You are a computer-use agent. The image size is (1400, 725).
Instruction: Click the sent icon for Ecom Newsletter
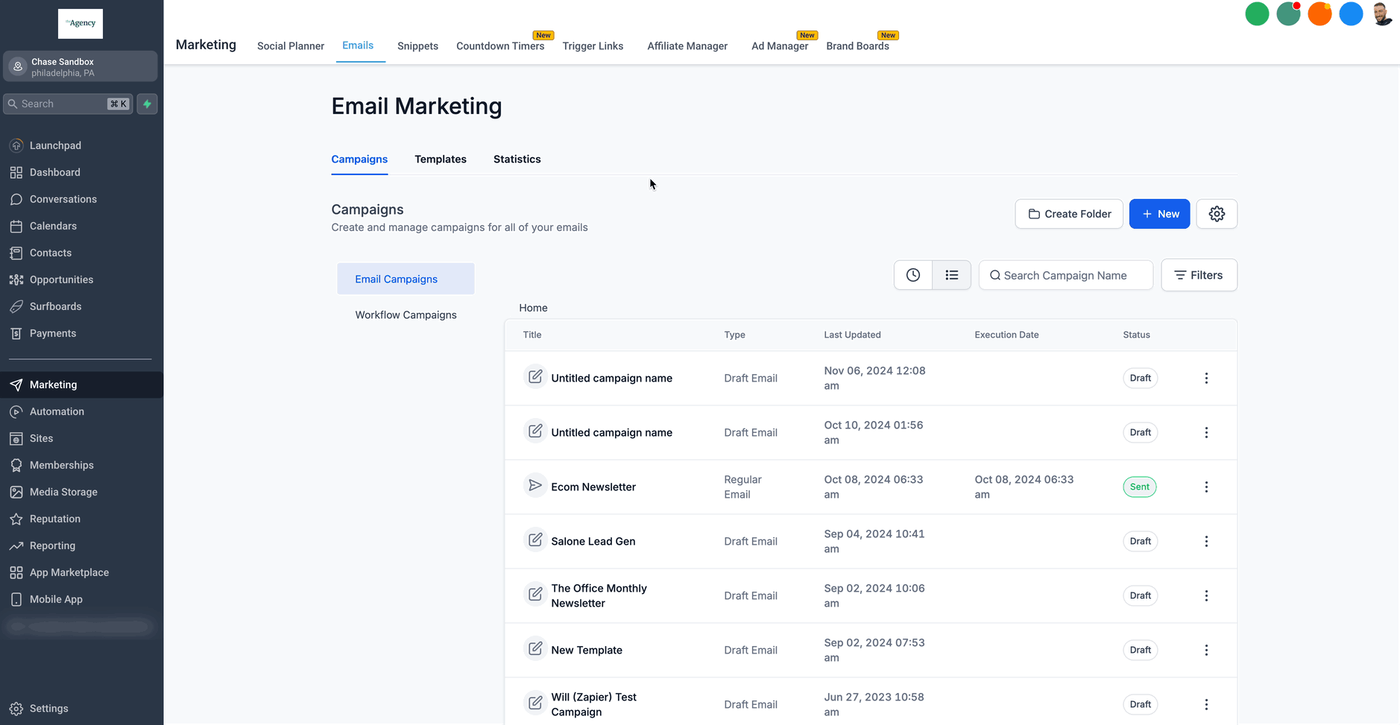click(535, 486)
